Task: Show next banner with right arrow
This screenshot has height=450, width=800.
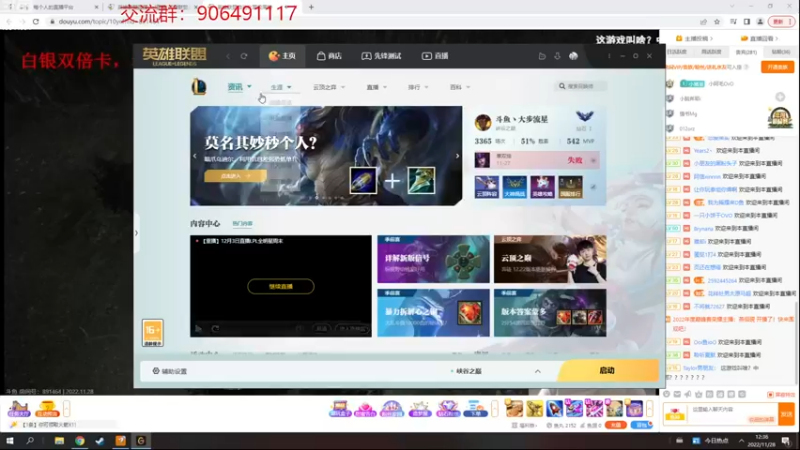Action: pos(457,156)
